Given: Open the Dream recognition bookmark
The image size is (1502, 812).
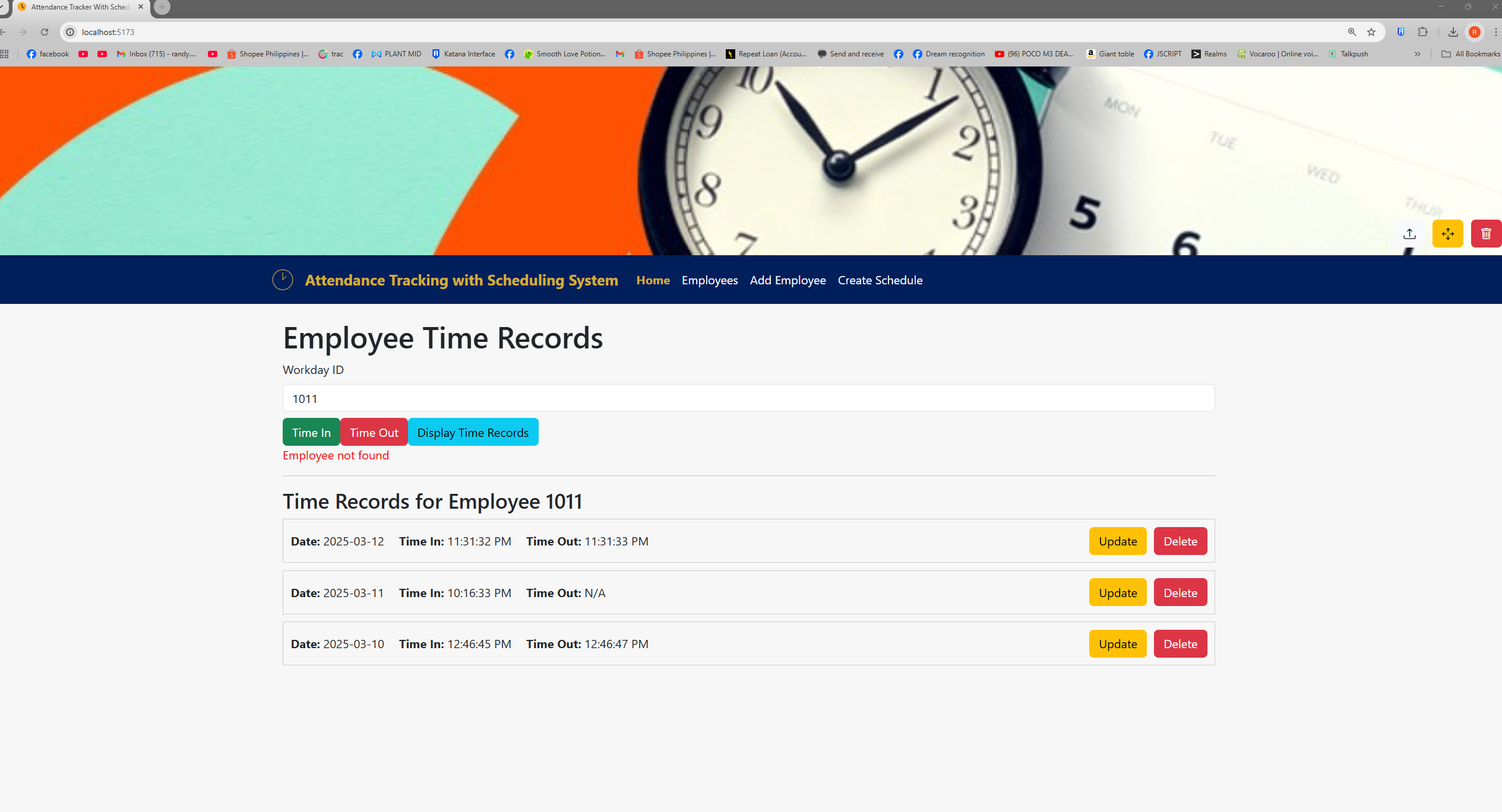Looking at the screenshot, I should tap(949, 54).
